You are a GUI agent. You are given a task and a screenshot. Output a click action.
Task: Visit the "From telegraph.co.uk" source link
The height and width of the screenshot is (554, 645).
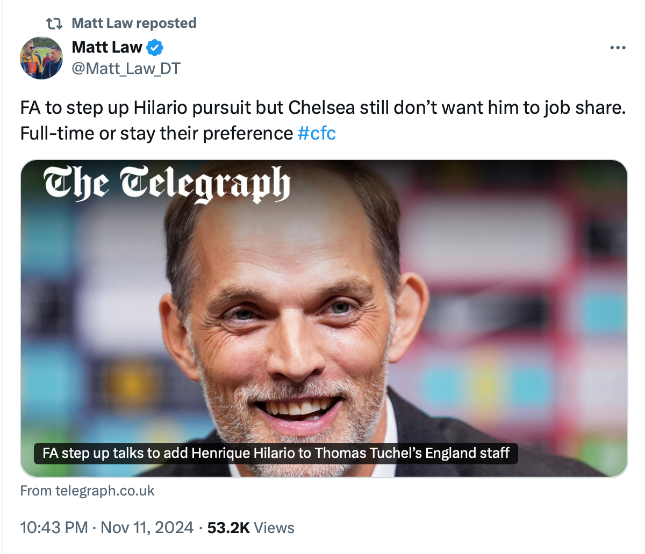tap(87, 491)
